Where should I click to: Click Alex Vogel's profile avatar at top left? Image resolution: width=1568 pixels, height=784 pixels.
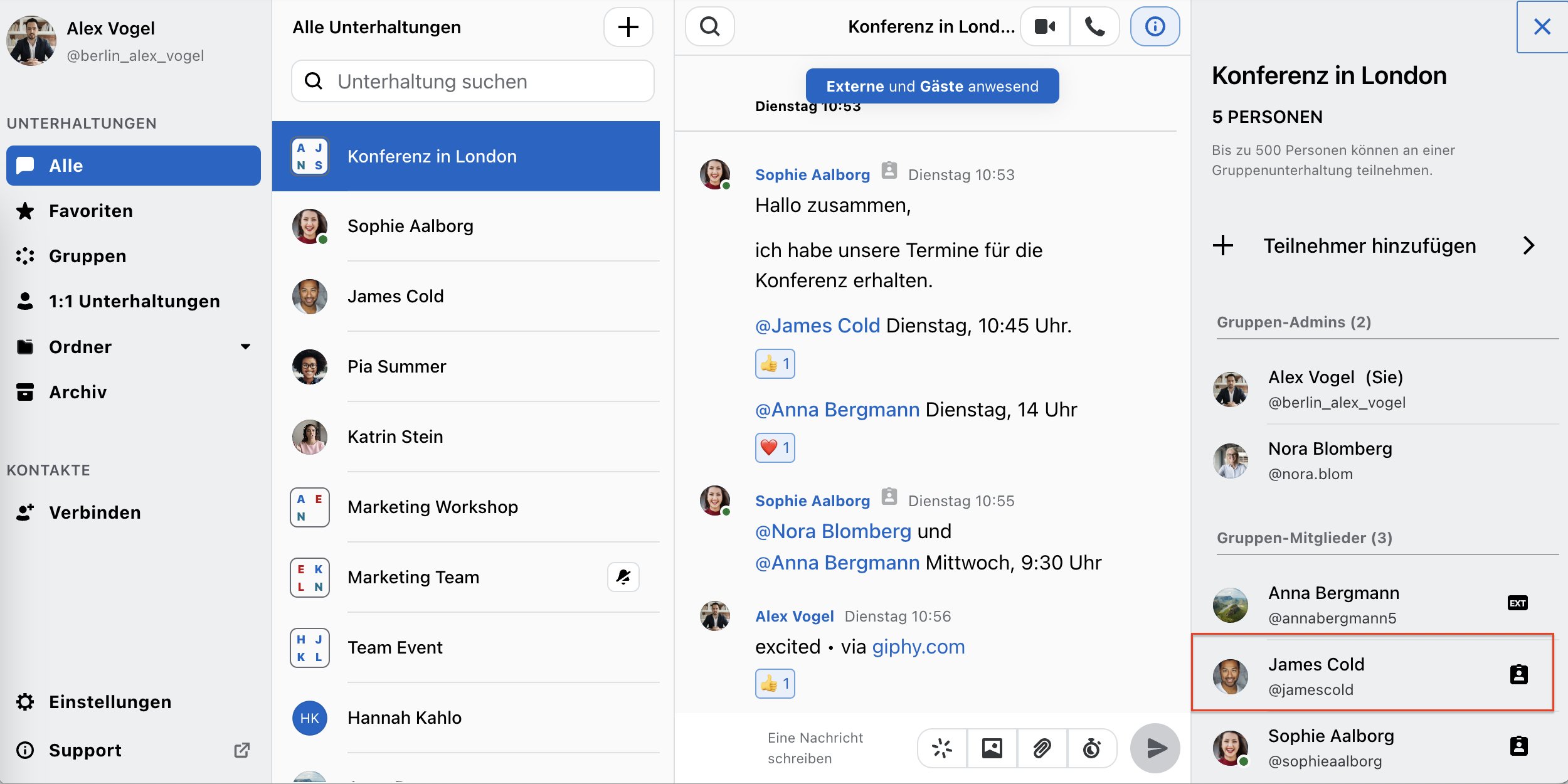(x=31, y=41)
